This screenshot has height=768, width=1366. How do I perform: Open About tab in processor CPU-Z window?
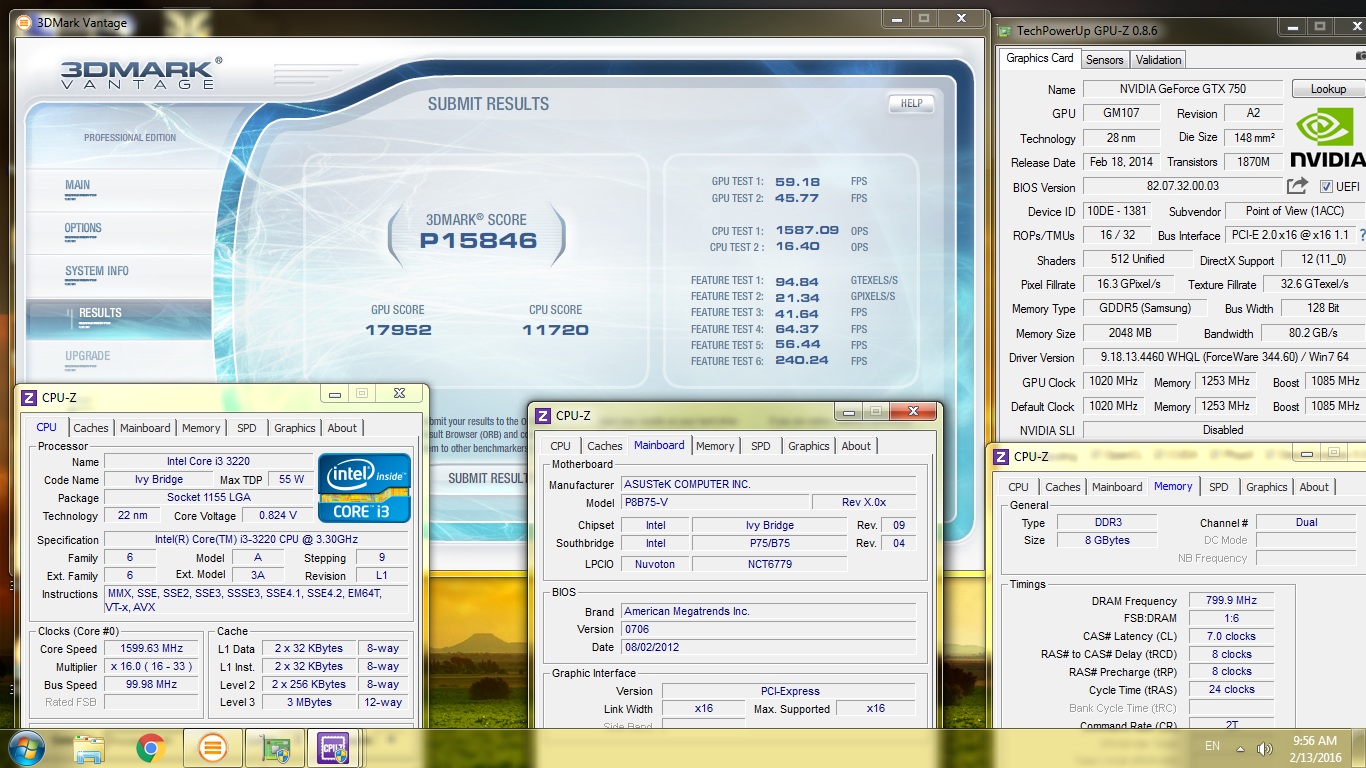pos(342,428)
